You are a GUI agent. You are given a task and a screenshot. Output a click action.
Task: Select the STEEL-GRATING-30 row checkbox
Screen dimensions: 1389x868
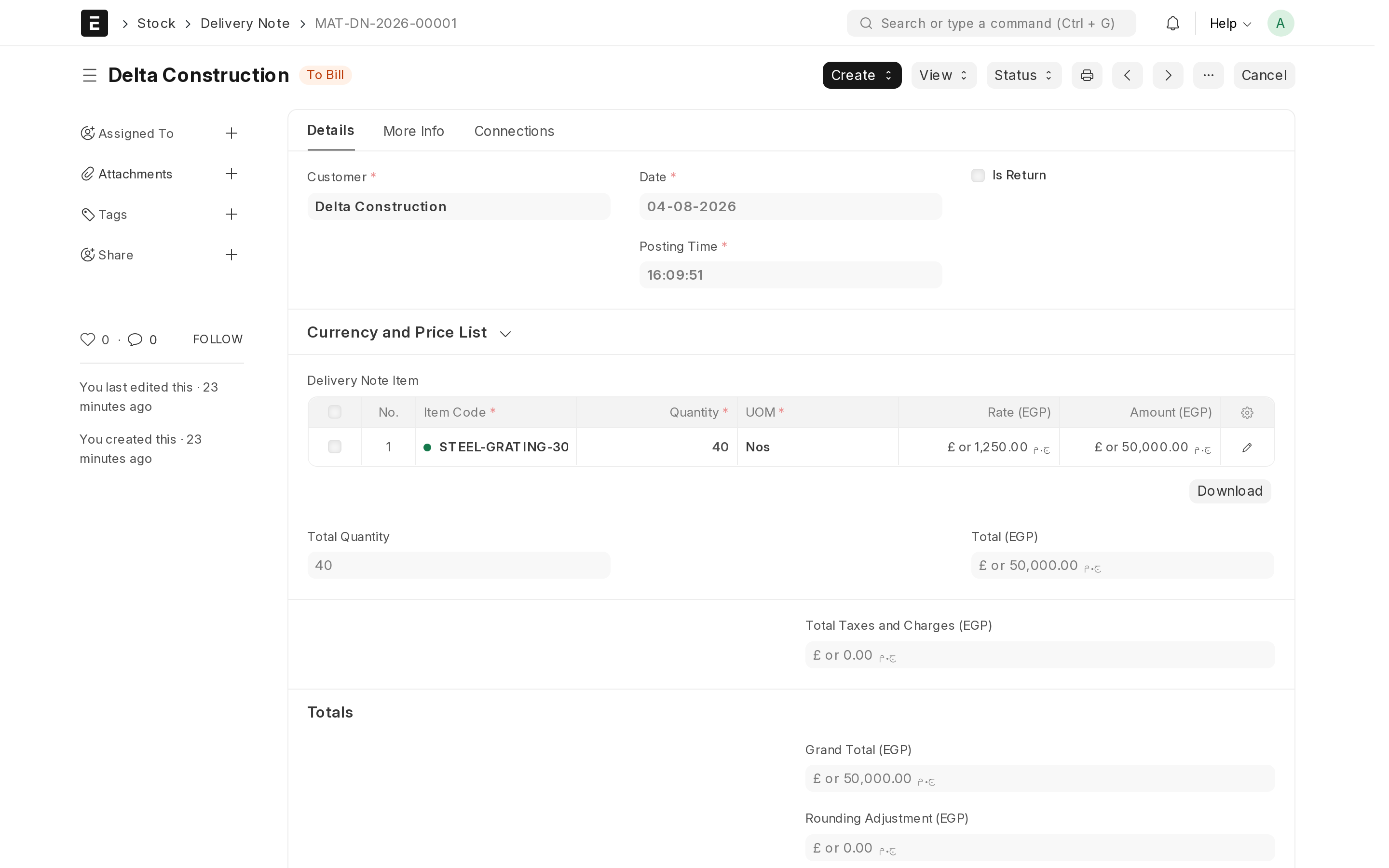pyautogui.click(x=335, y=447)
